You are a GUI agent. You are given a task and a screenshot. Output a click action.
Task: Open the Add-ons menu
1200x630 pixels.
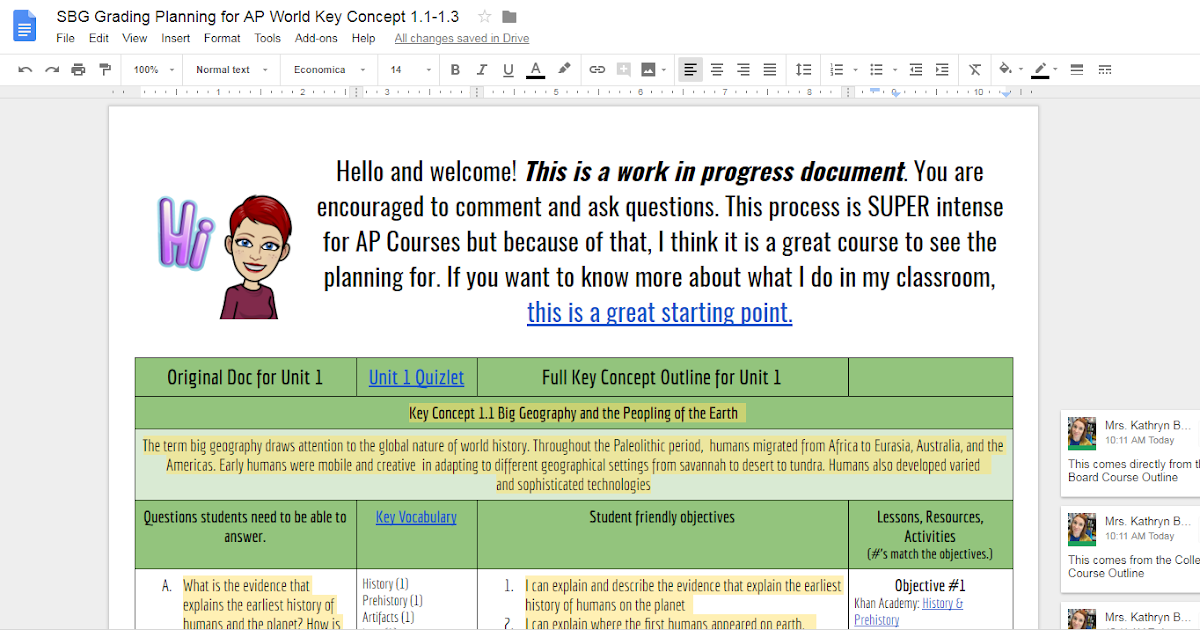316,38
